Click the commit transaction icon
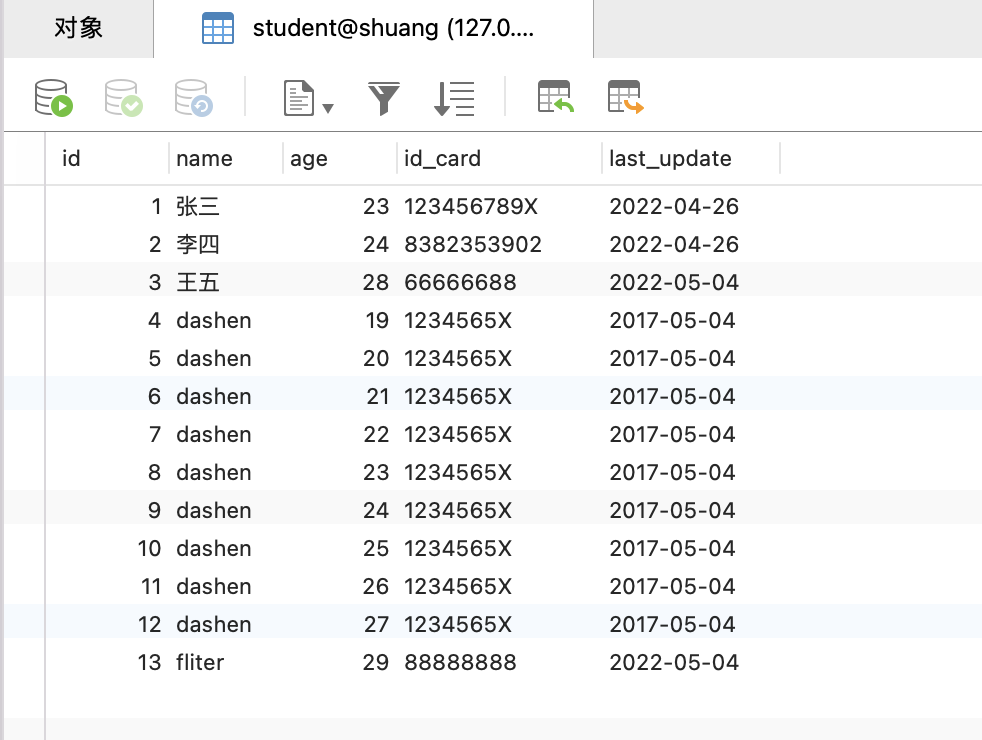The height and width of the screenshot is (740, 982). (124, 98)
